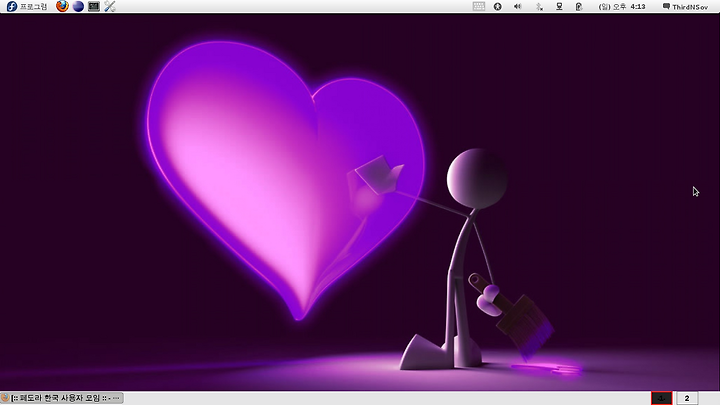Open the wrench and screwdriver tools icon

(x=110, y=6)
